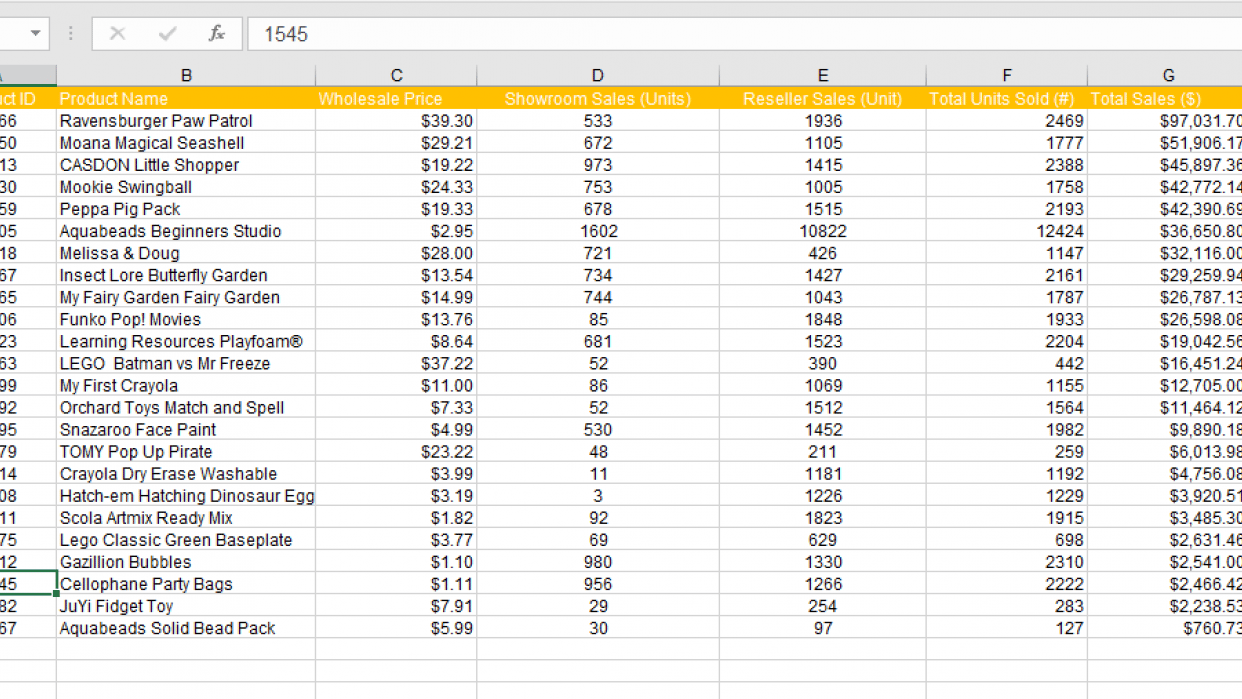
Task: Click the $4.99 price for Snazaroo Face Paint
Action: tap(396, 429)
